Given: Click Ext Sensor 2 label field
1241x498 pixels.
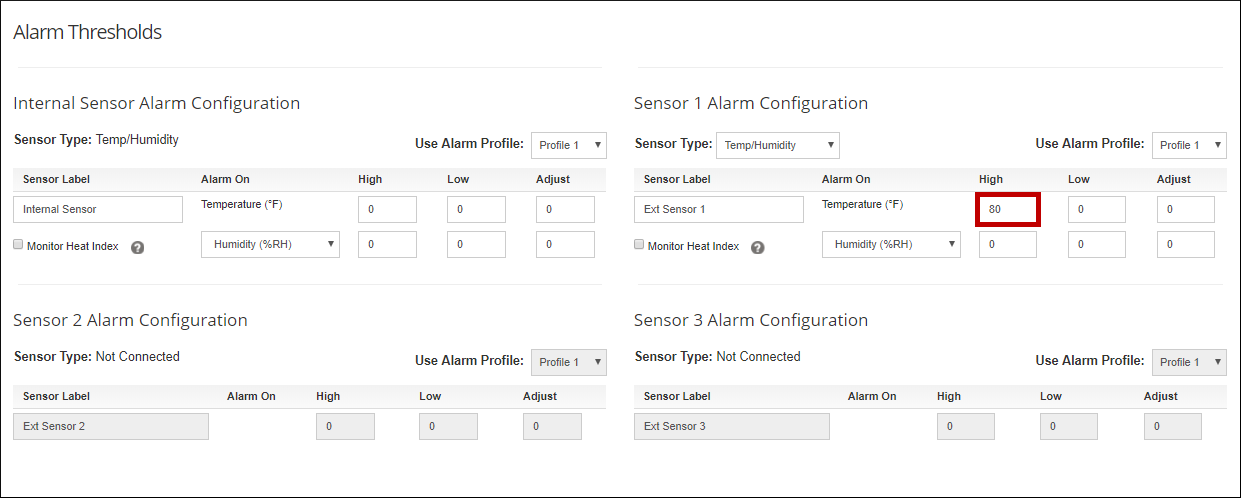Looking at the screenshot, I should click(x=111, y=426).
